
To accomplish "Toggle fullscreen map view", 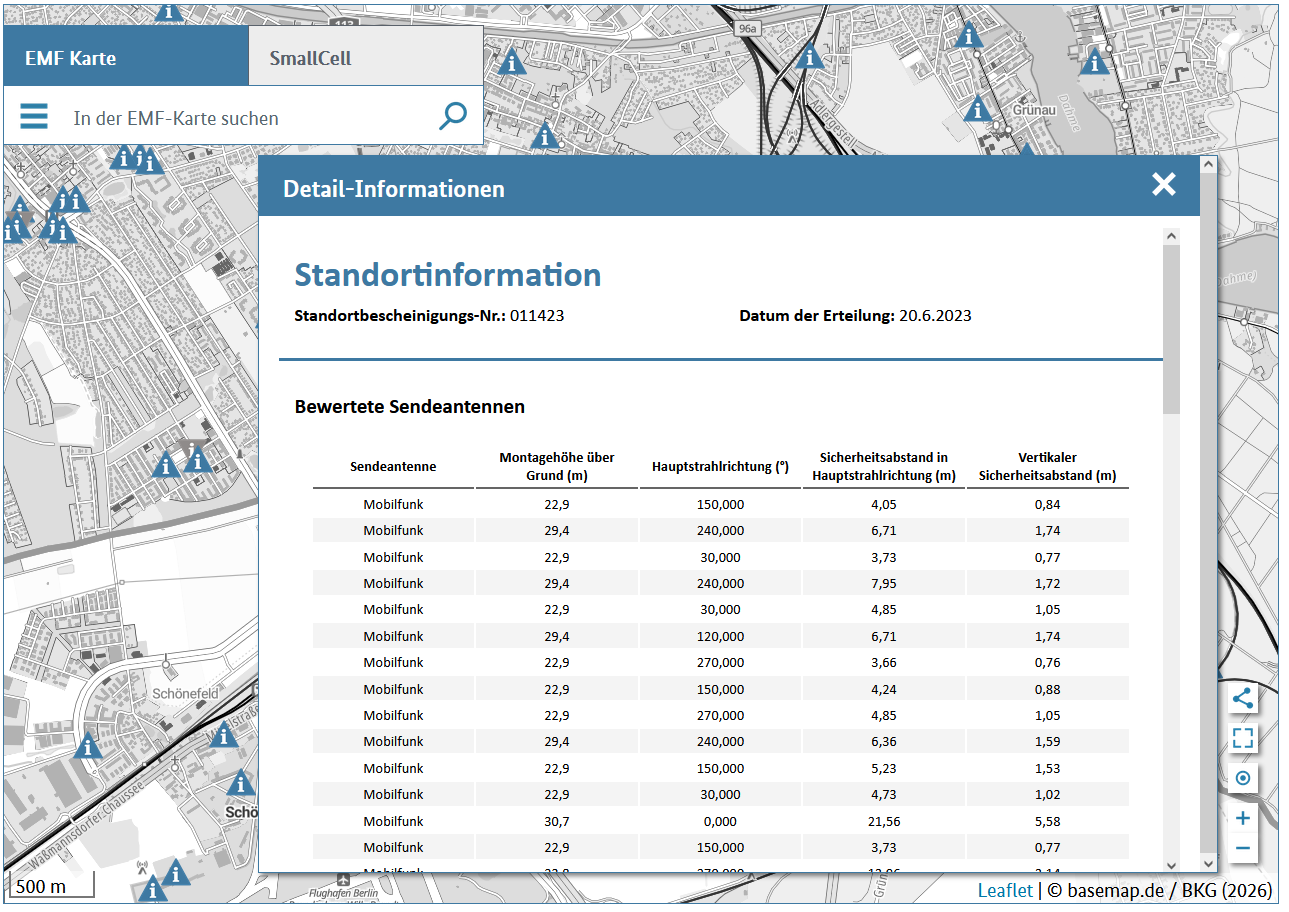I will [1242, 739].
